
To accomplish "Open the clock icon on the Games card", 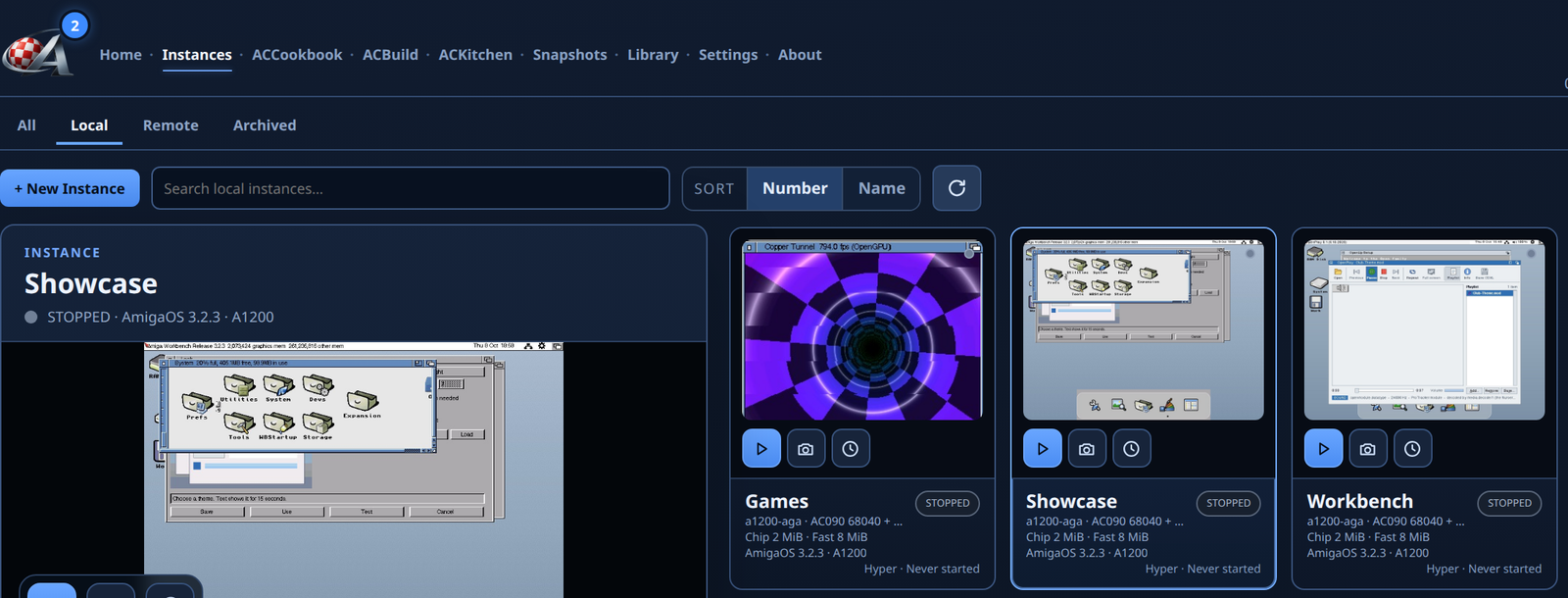I will [851, 449].
